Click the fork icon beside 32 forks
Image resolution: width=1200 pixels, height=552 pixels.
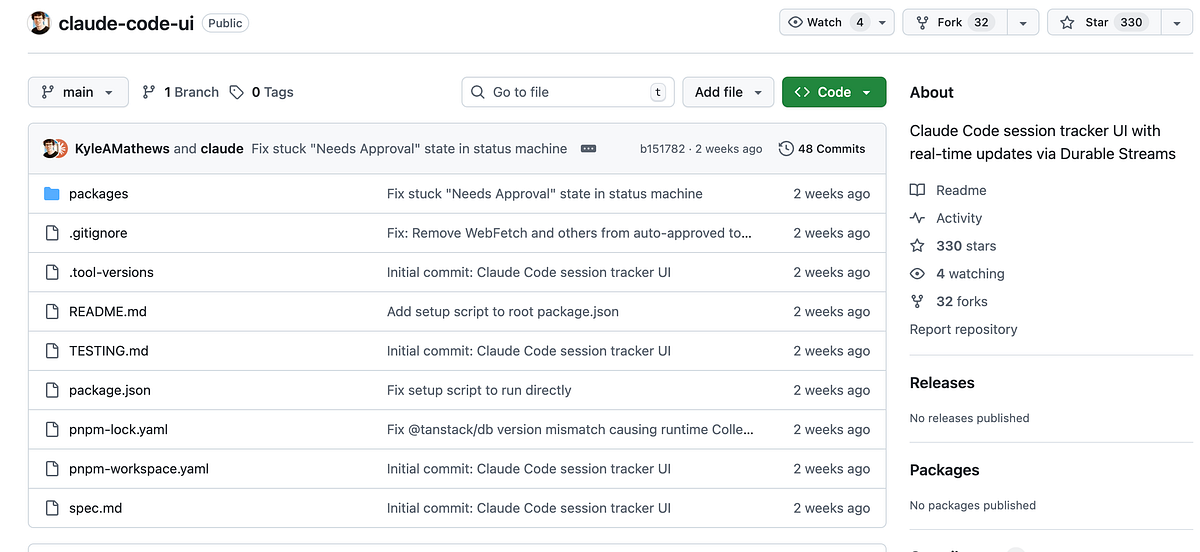[917, 301]
